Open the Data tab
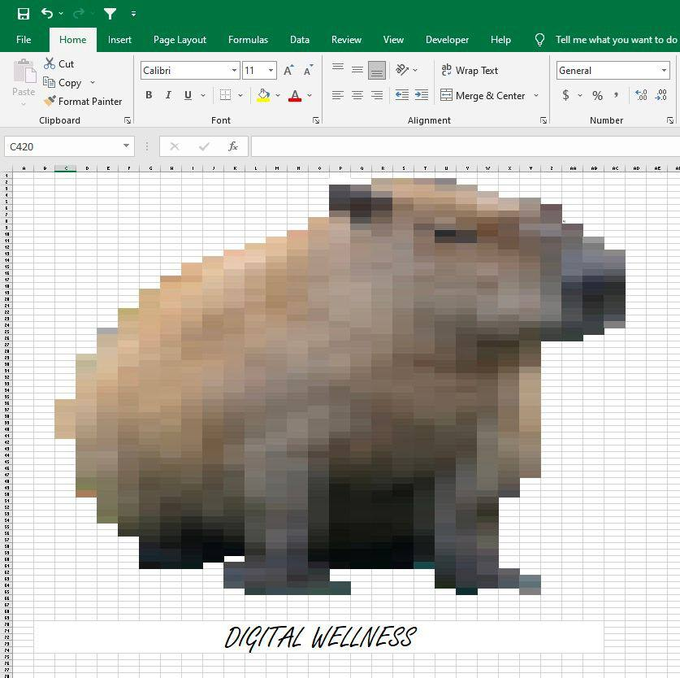The height and width of the screenshot is (678, 680). click(x=300, y=39)
